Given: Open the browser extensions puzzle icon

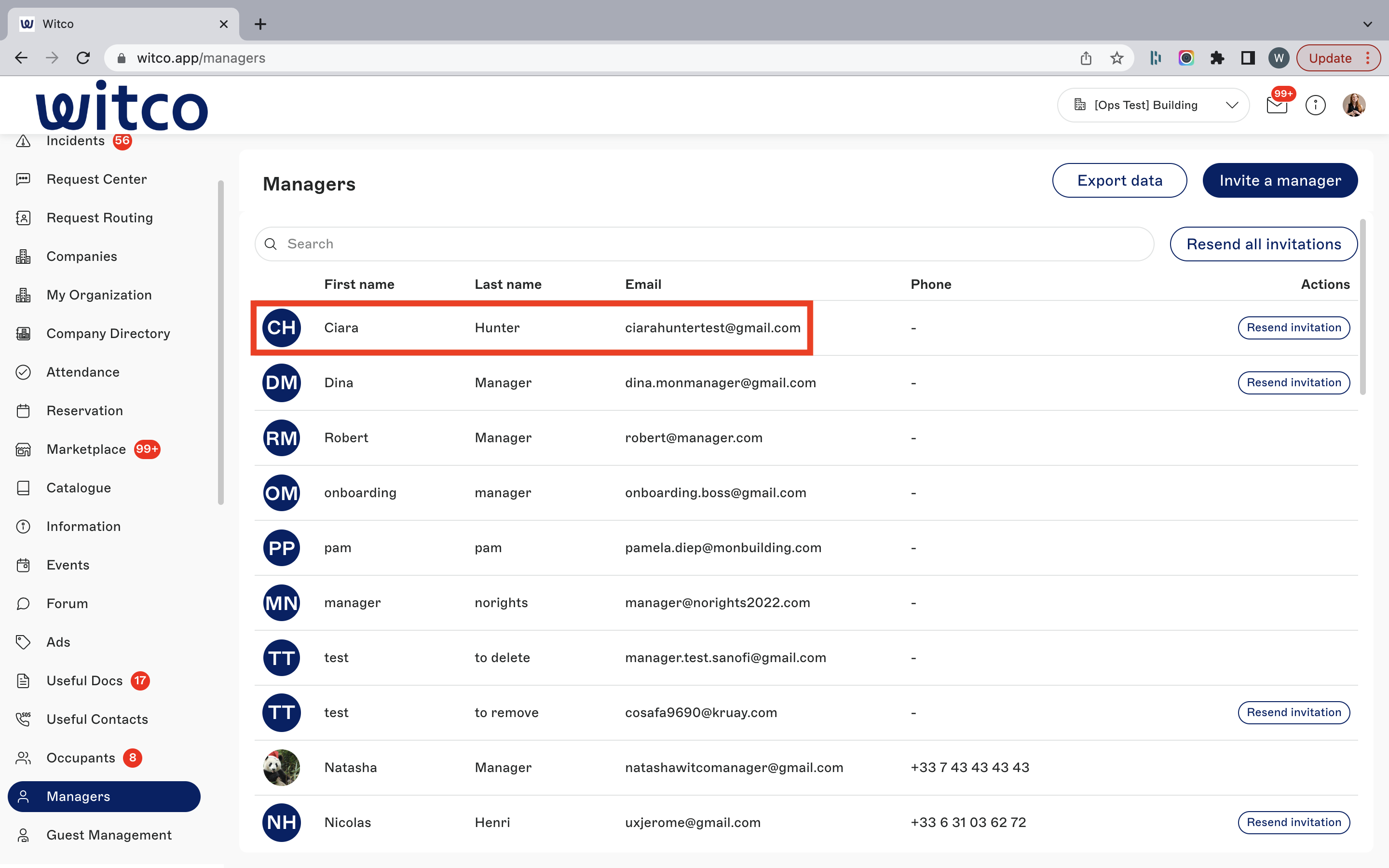Looking at the screenshot, I should (1217, 58).
